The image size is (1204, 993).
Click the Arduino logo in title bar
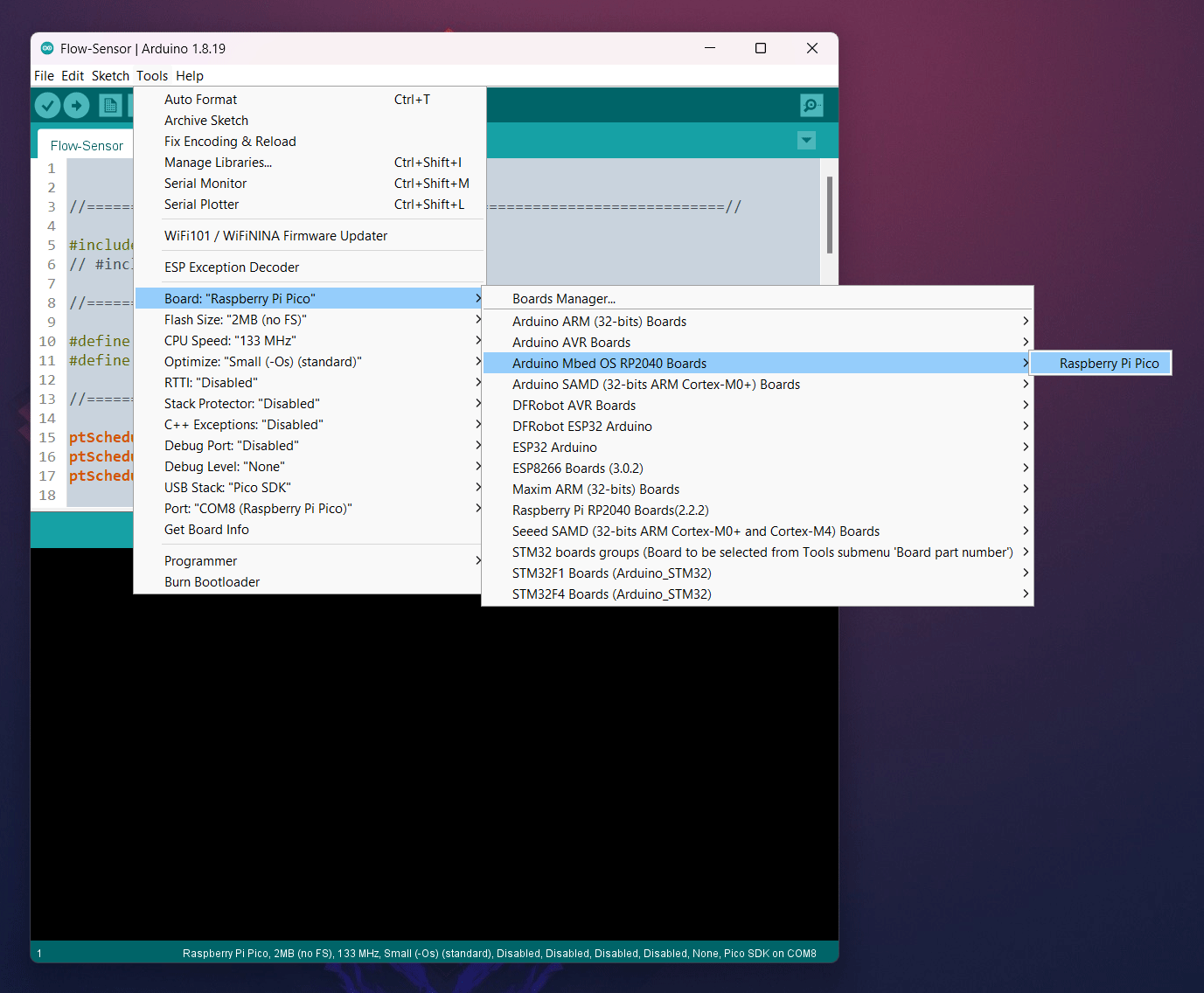click(47, 48)
